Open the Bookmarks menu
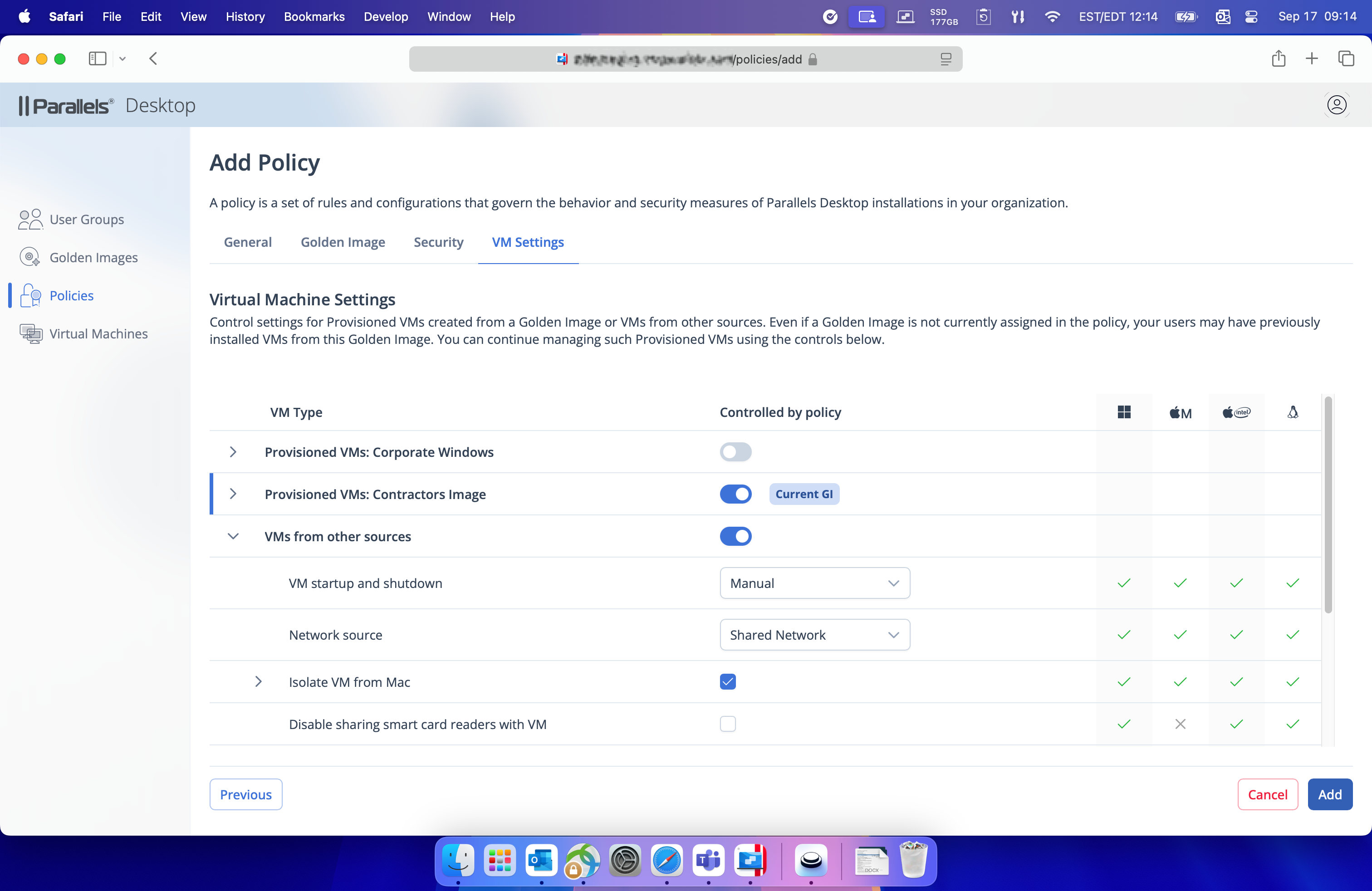Image resolution: width=1372 pixels, height=891 pixels. 314,17
